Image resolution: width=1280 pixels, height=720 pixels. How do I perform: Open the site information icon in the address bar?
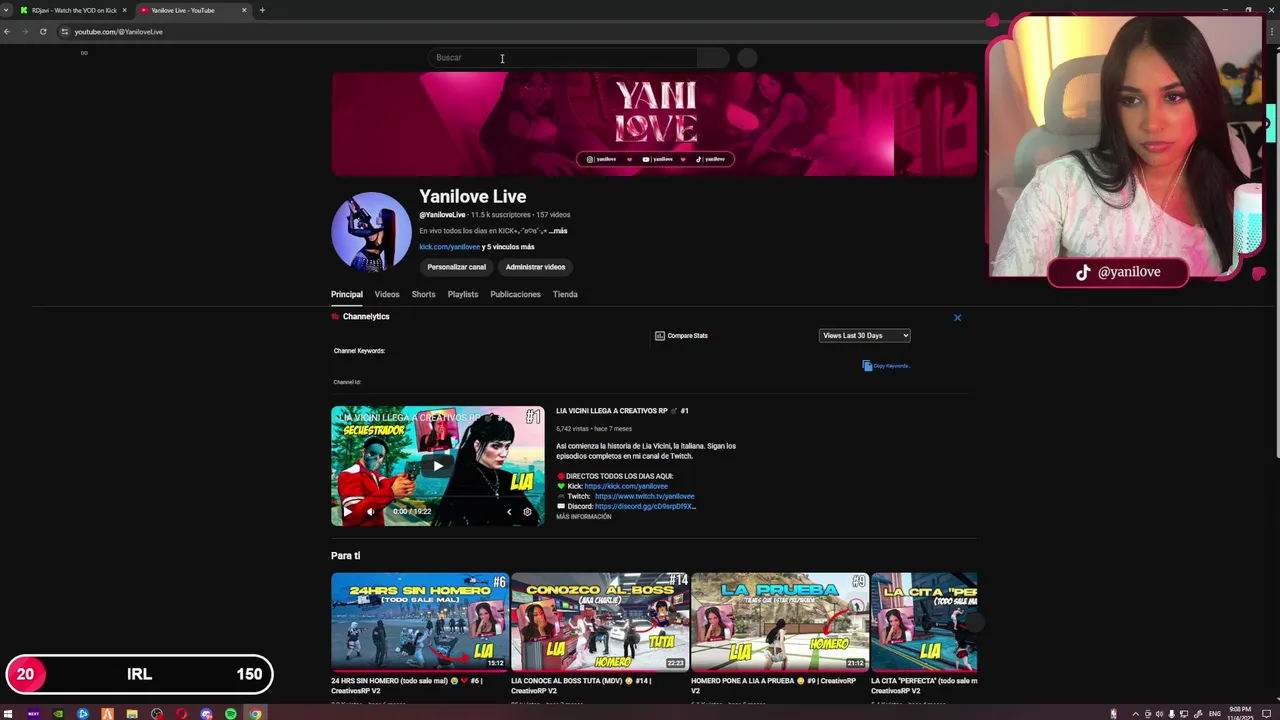point(65,32)
